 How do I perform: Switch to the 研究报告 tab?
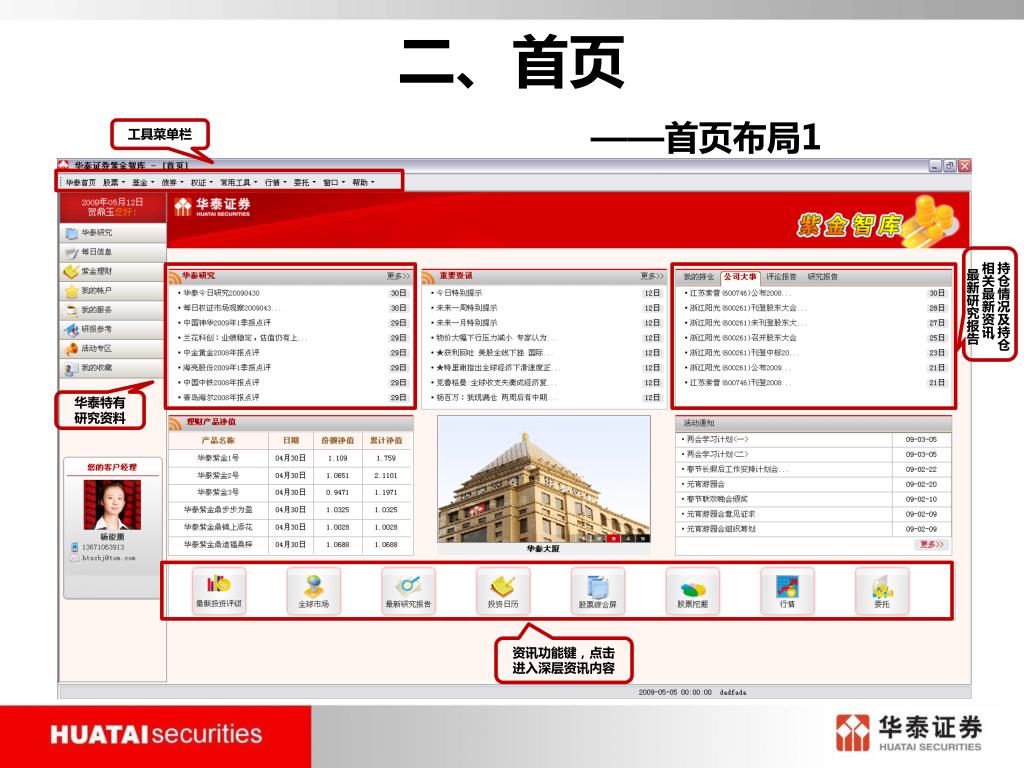pos(822,277)
